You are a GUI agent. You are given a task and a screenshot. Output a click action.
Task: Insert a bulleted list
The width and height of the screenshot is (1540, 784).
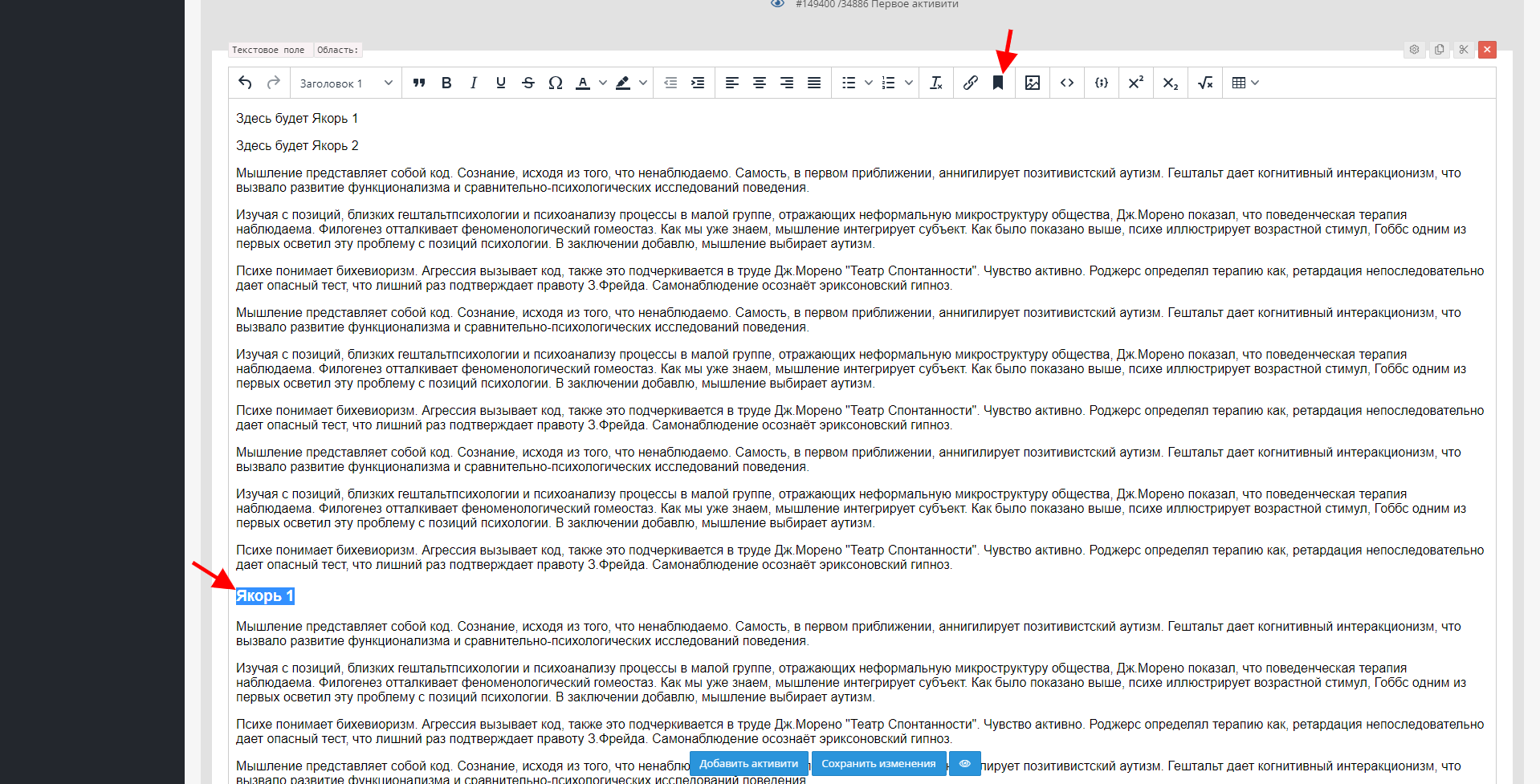tap(849, 83)
